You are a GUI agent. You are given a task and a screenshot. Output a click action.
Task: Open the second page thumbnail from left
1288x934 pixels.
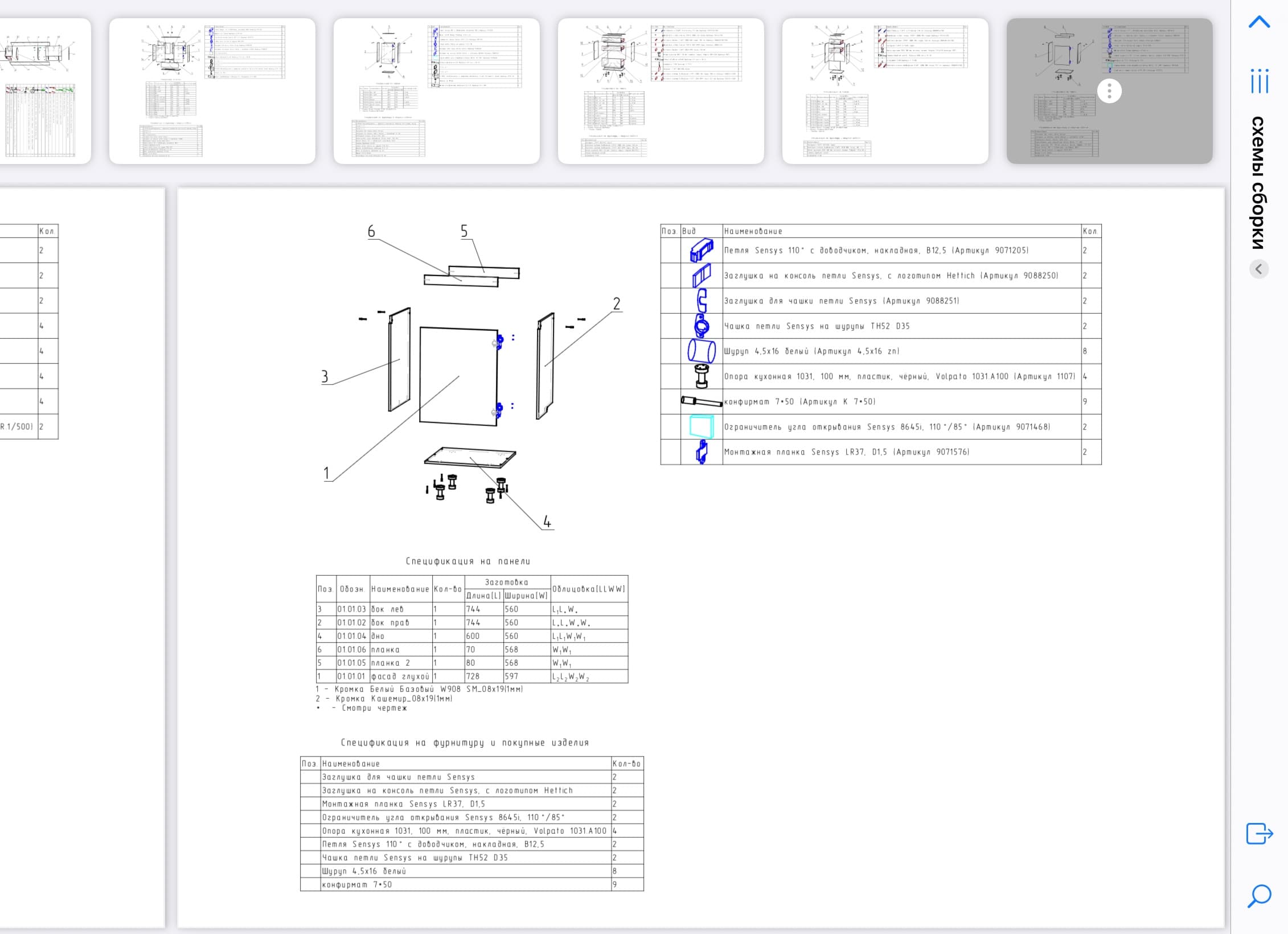click(x=212, y=91)
